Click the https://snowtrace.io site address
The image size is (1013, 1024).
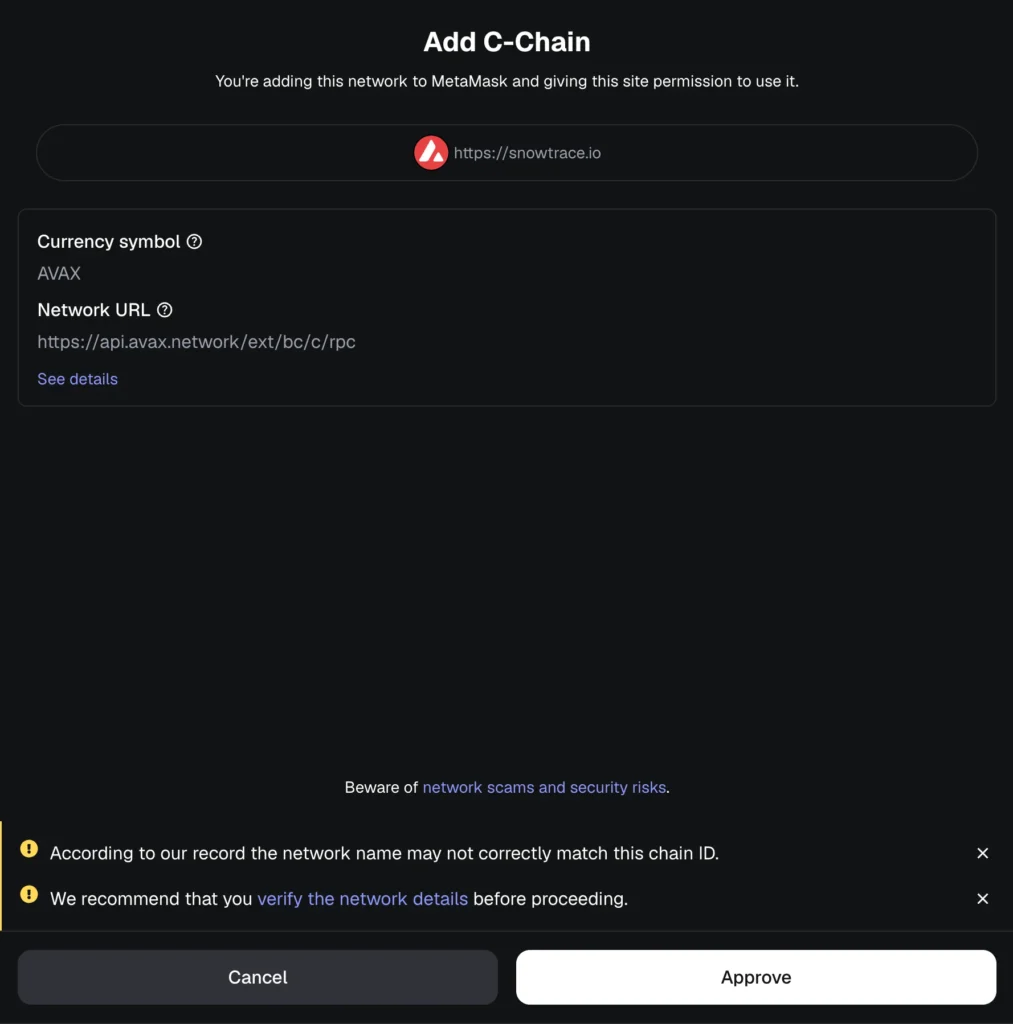click(527, 153)
